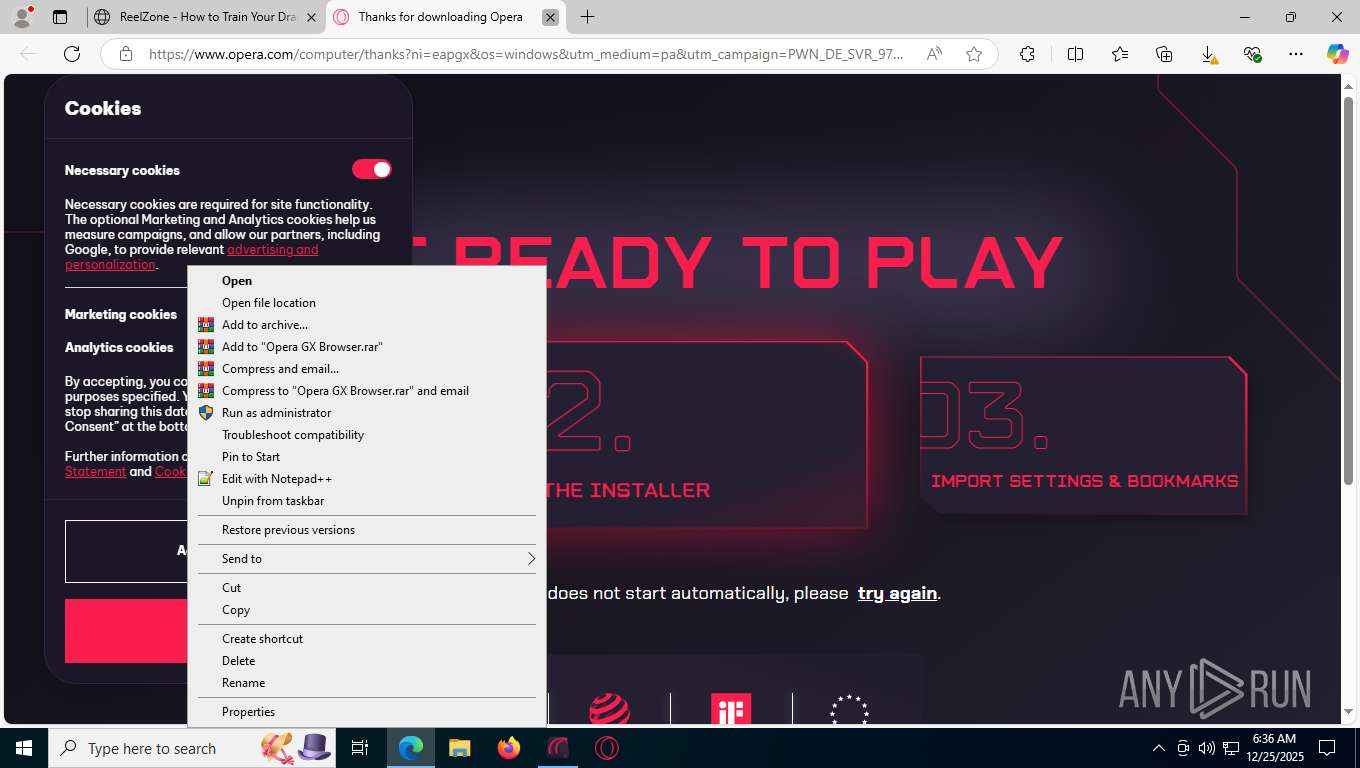Open Opera GX from the taskbar
This screenshot has width=1360, height=768.
[558, 748]
